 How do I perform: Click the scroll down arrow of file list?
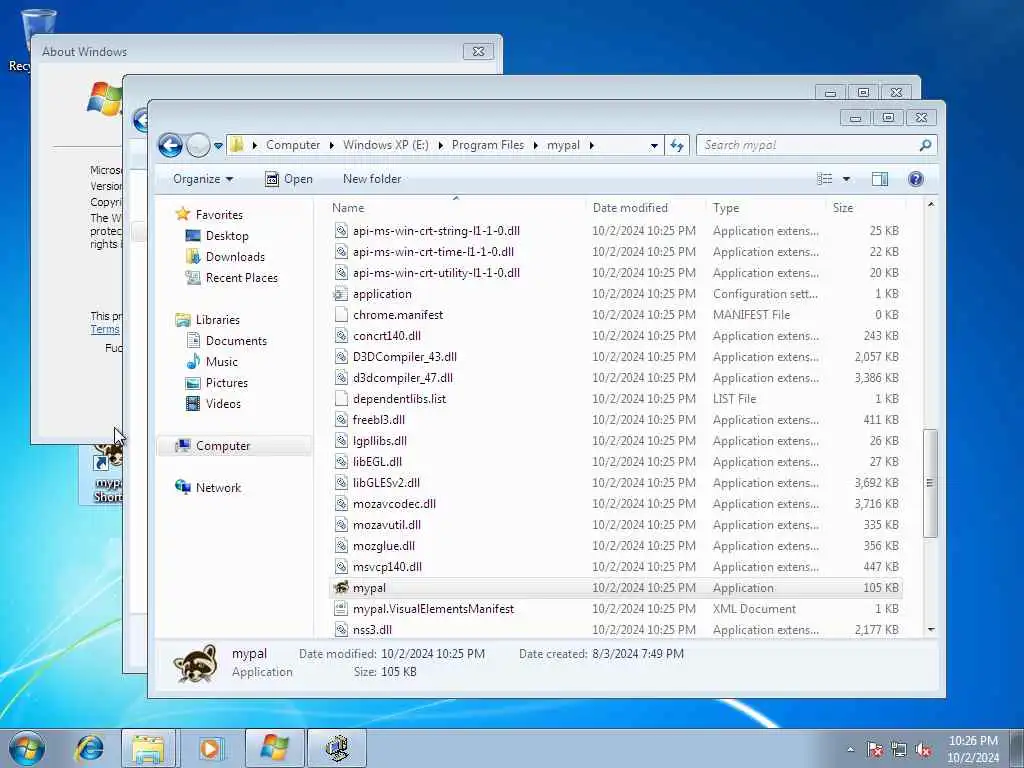coord(931,630)
